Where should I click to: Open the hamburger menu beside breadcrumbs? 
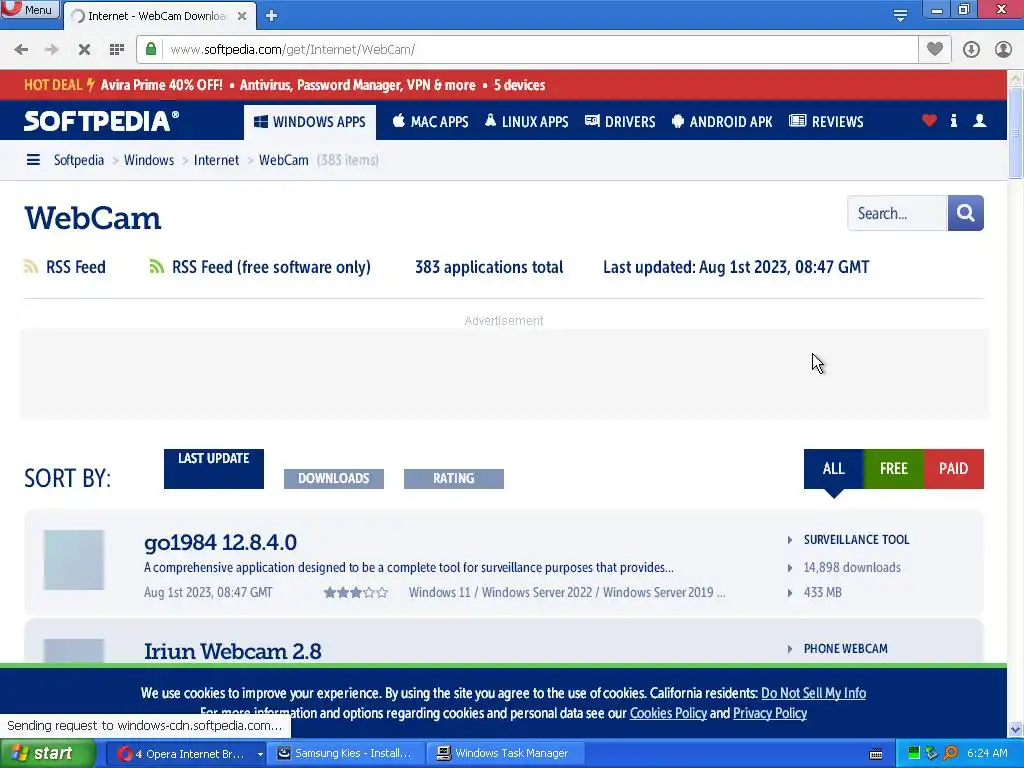pos(33,160)
